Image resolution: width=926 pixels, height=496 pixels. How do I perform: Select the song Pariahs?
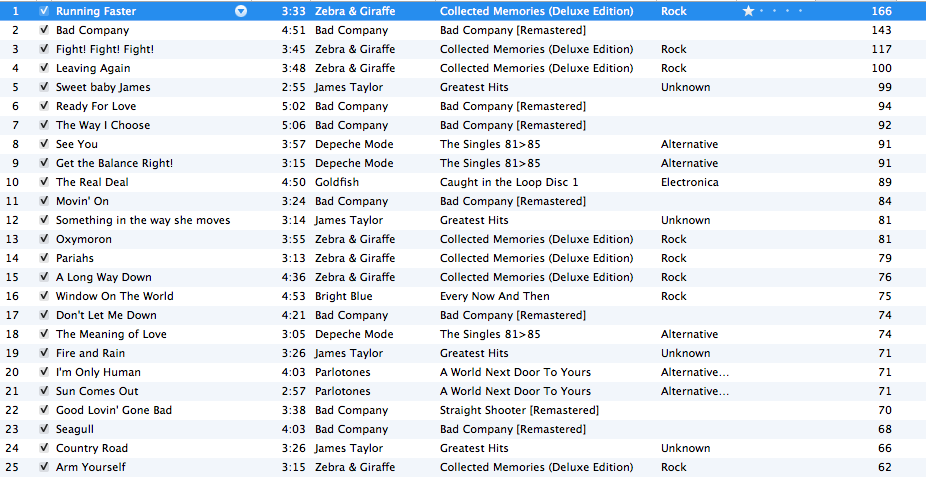75,258
